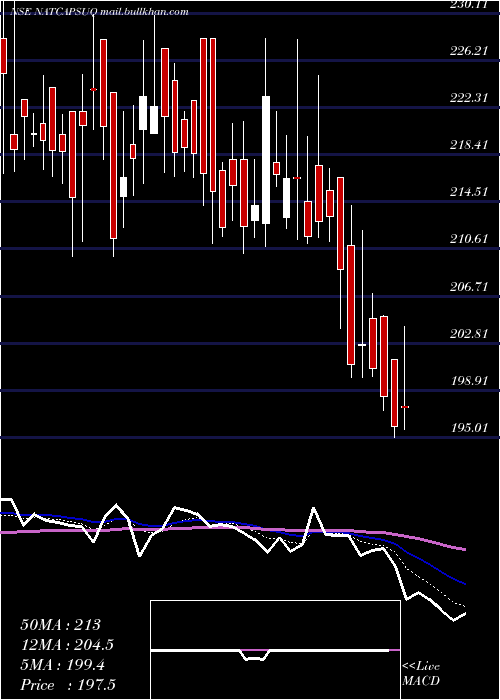Click the NSE NATCAPSUQ chart title
The height and width of the screenshot is (700, 500).
(53, 12)
